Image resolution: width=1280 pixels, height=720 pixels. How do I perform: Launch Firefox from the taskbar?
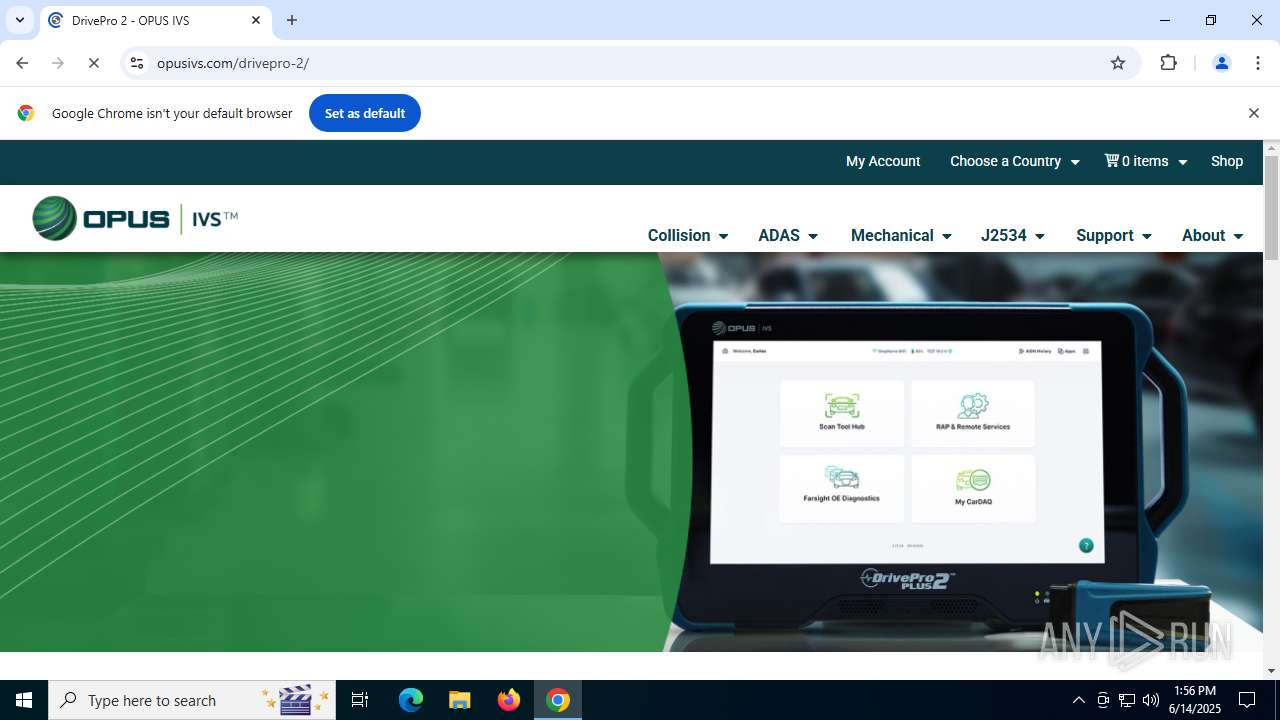[x=509, y=700]
